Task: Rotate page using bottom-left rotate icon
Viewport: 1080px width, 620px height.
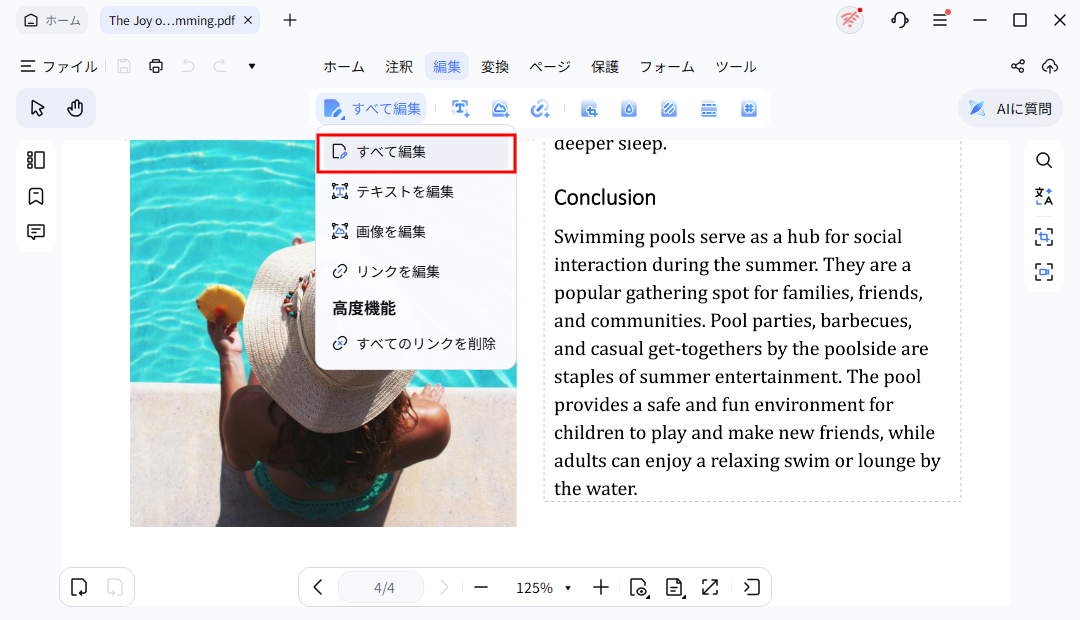Action: 79,587
